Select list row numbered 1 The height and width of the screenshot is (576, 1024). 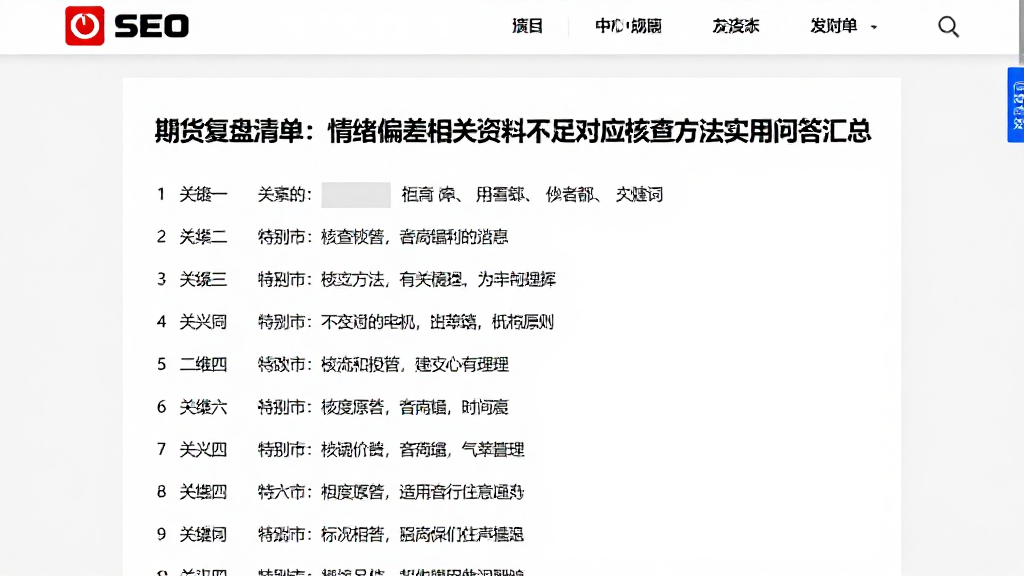pyautogui.click(x=410, y=195)
